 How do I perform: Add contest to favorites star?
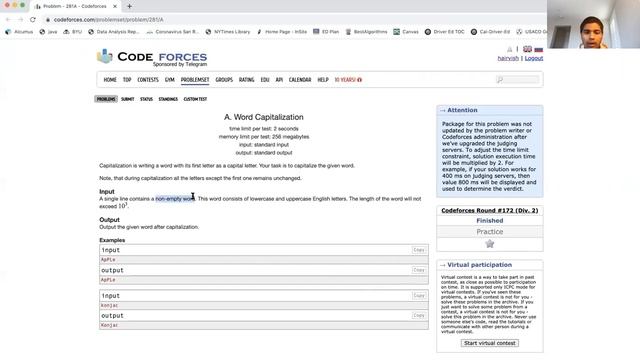(489, 244)
